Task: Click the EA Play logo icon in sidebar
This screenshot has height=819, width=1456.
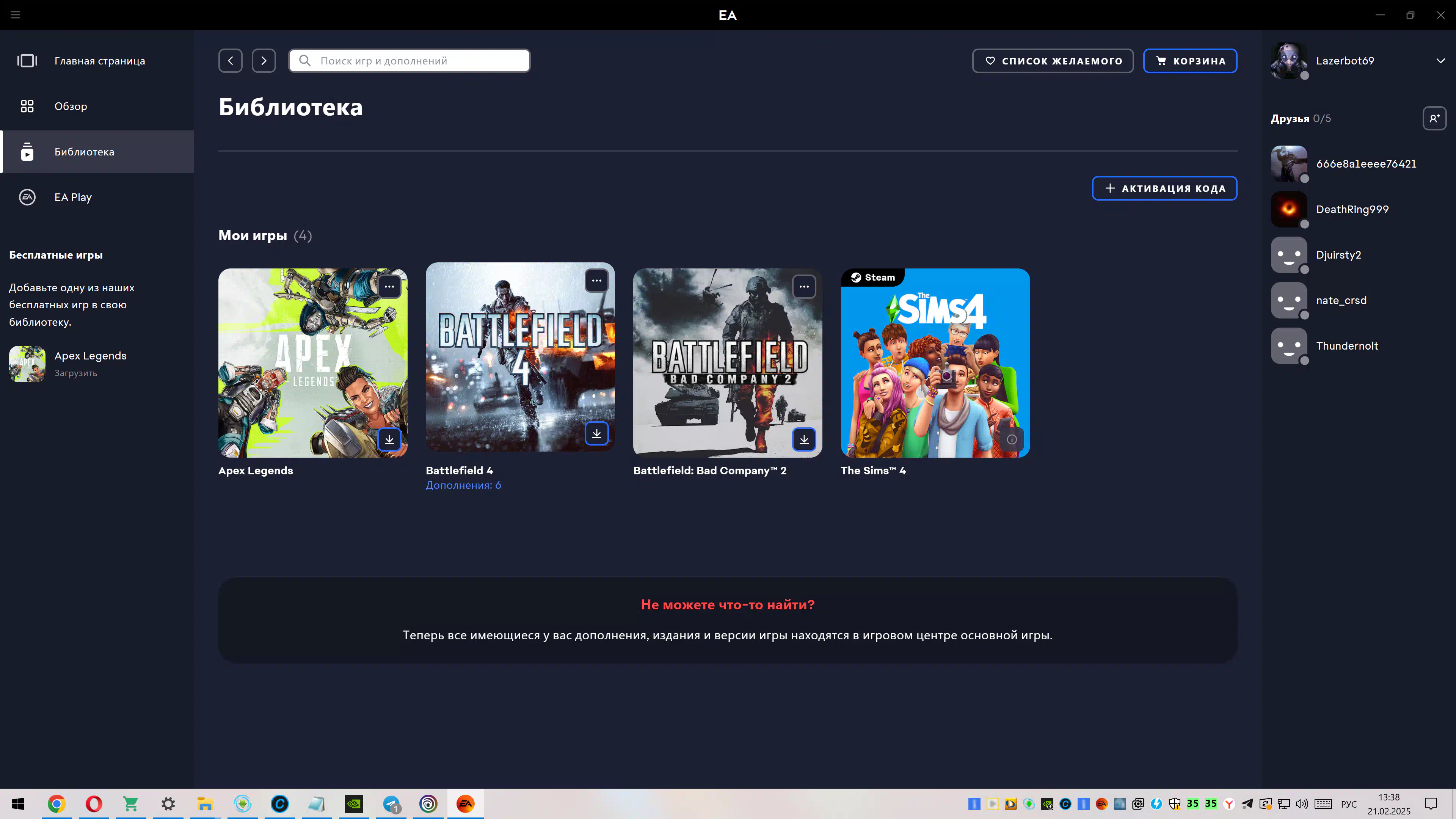Action: 27,197
